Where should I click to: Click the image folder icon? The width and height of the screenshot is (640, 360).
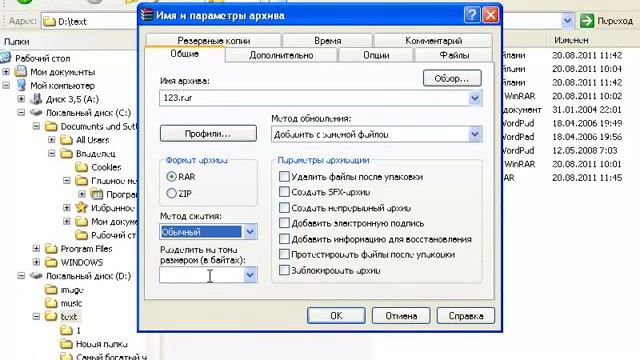point(51,289)
